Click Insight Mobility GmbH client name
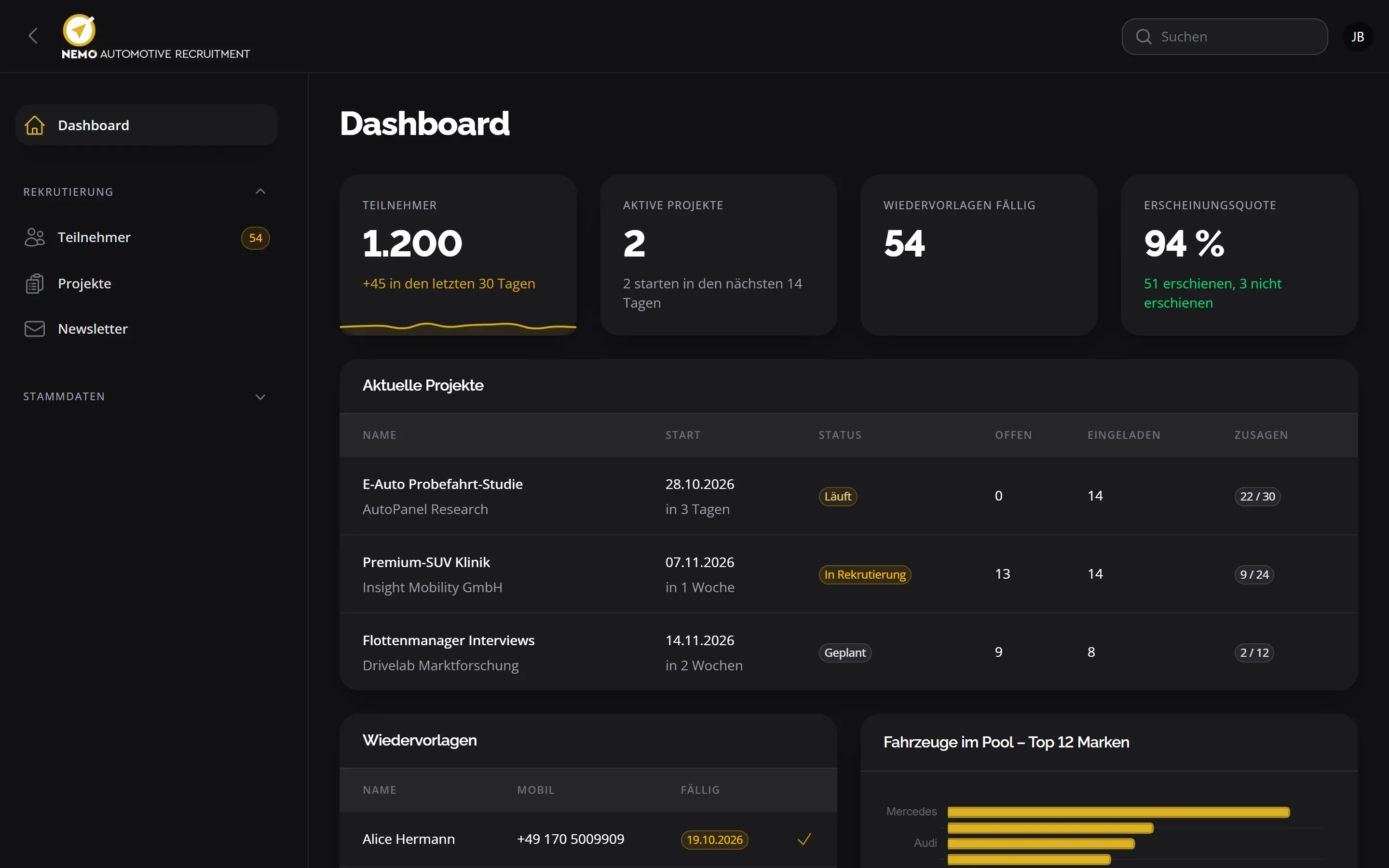Image resolution: width=1389 pixels, height=868 pixels. 432,588
